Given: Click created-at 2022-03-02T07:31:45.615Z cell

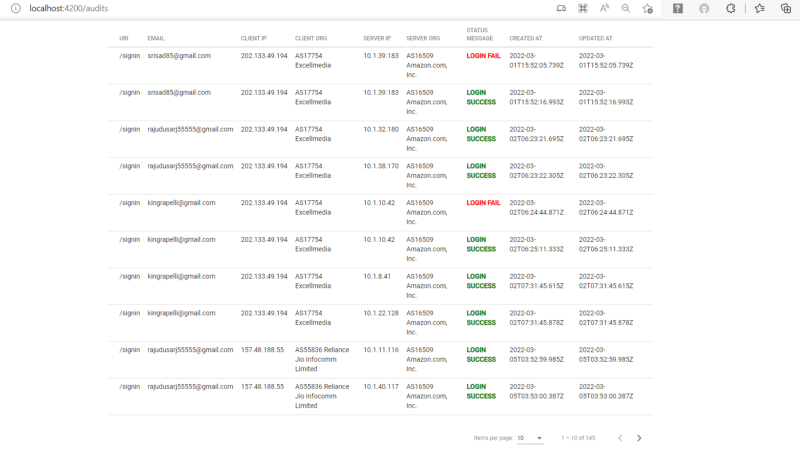Looking at the screenshot, I should coord(536,281).
